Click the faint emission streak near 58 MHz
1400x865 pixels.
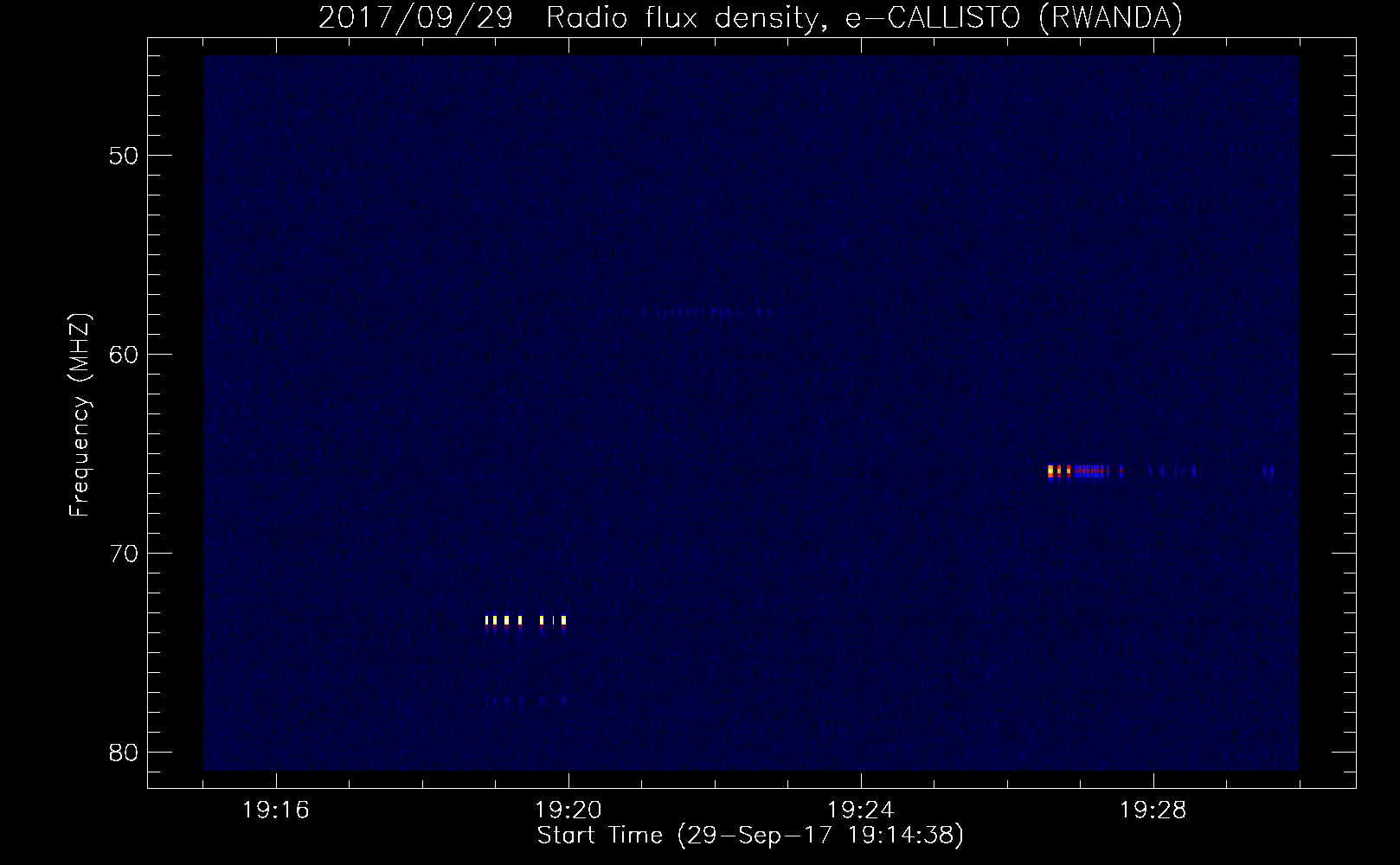[x=697, y=311]
